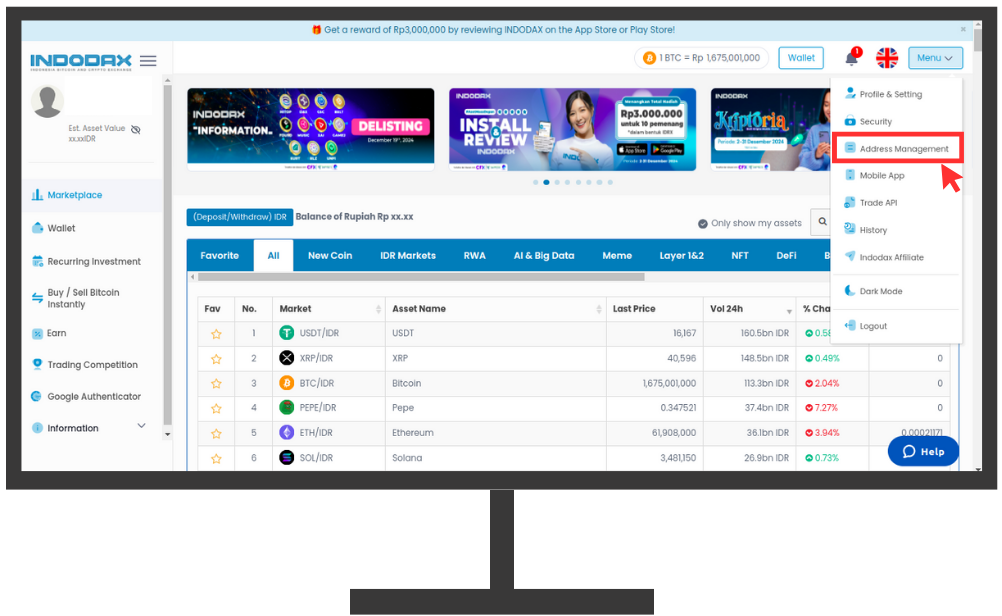The width and height of the screenshot is (1002, 616).
Task: Click the Dark Mode moon icon
Action: (850, 291)
